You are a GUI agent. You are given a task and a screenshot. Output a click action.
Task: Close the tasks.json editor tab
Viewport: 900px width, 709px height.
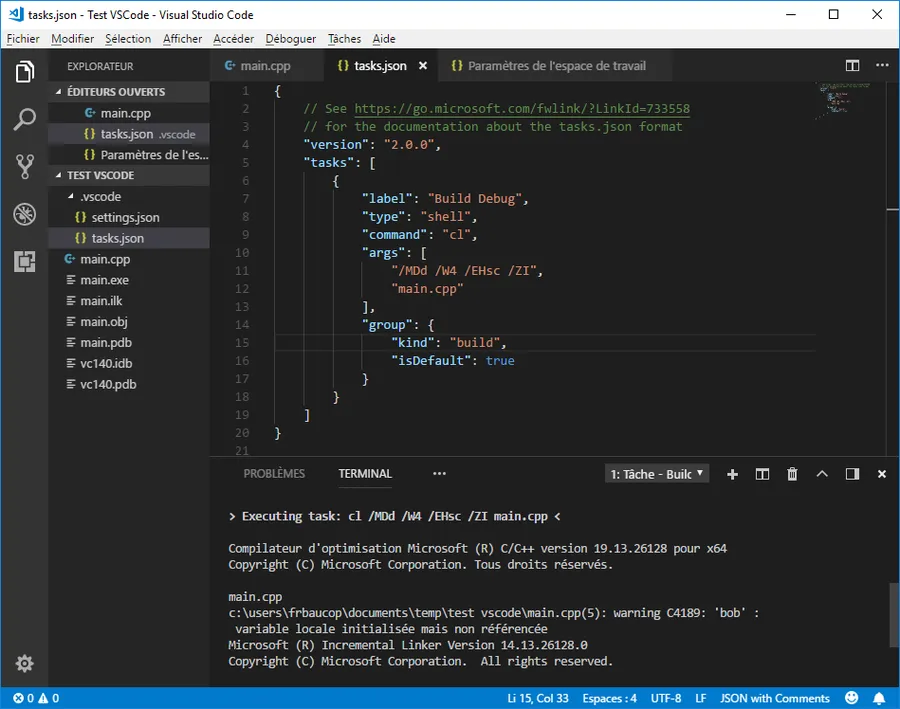coord(423,66)
